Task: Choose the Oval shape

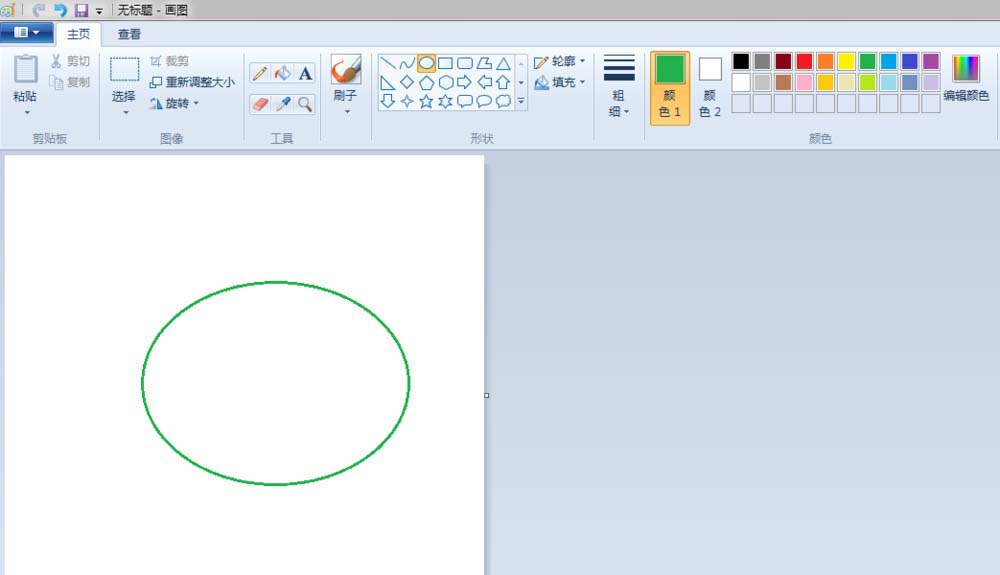Action: [426, 63]
